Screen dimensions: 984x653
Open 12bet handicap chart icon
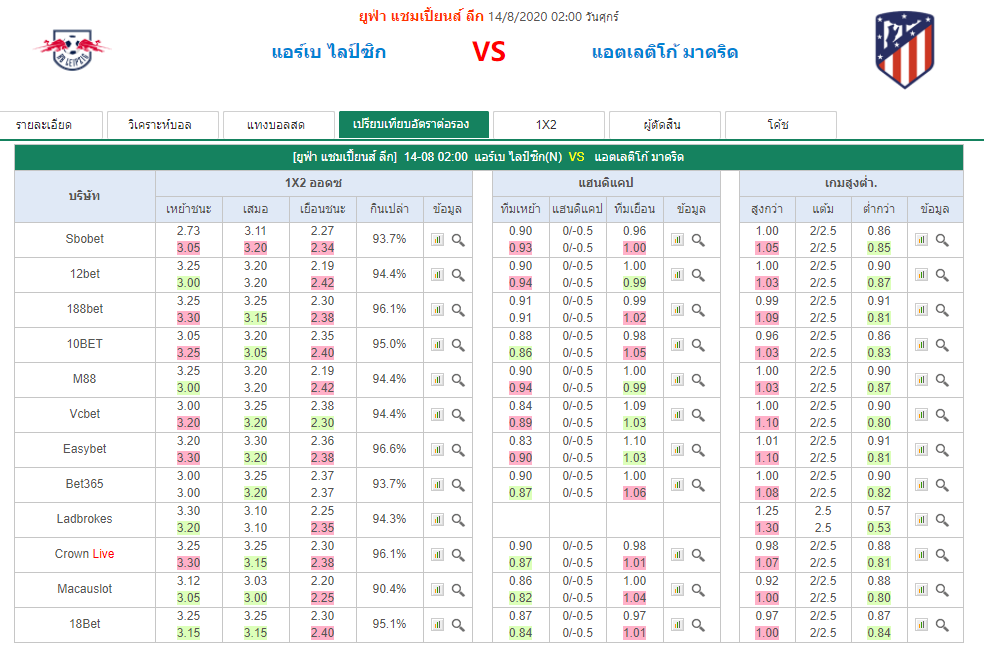pos(677,275)
